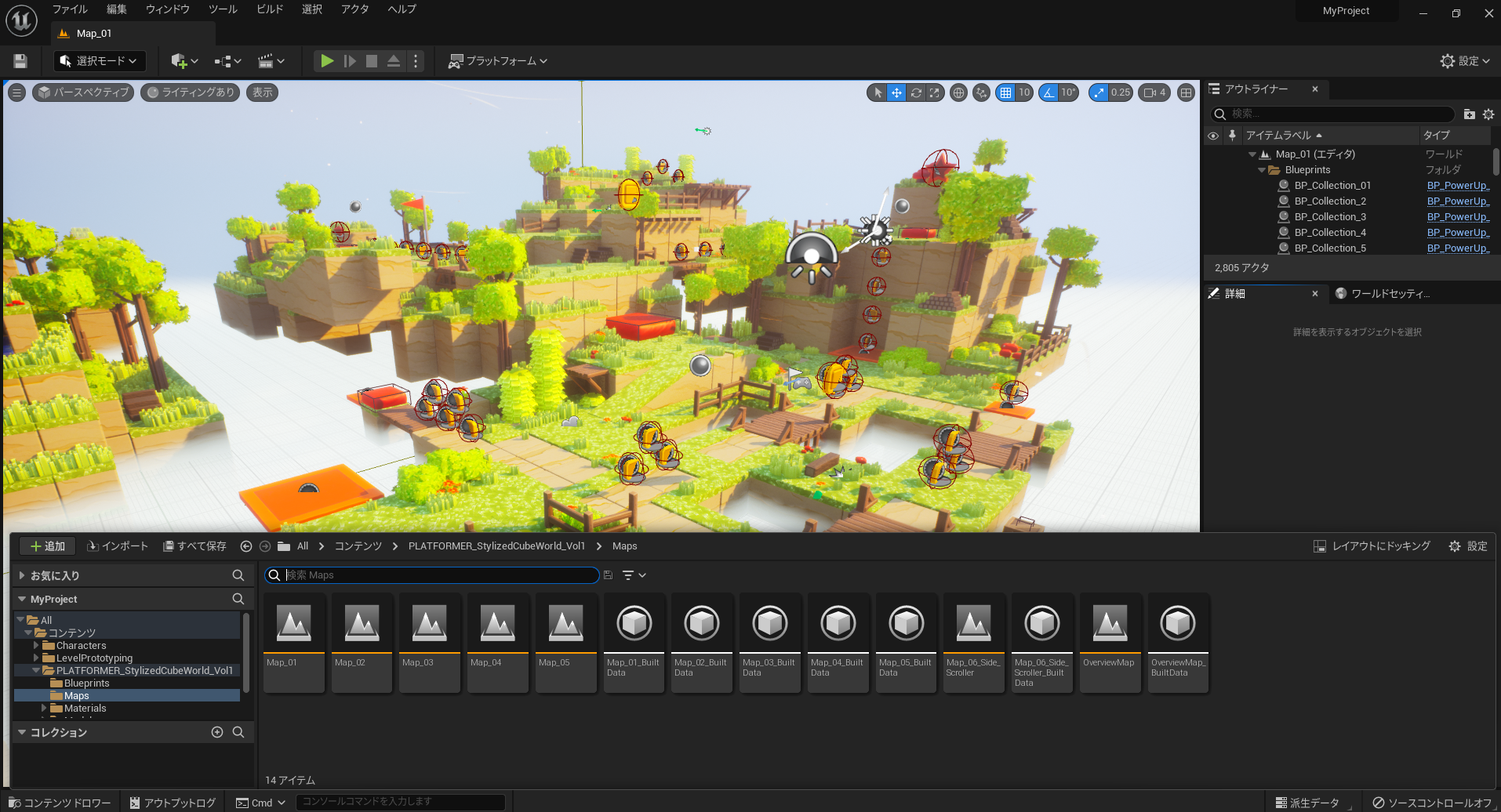Image resolution: width=1501 pixels, height=812 pixels.
Task: Click the Outliner settings gear icon
Action: pos(1488,114)
